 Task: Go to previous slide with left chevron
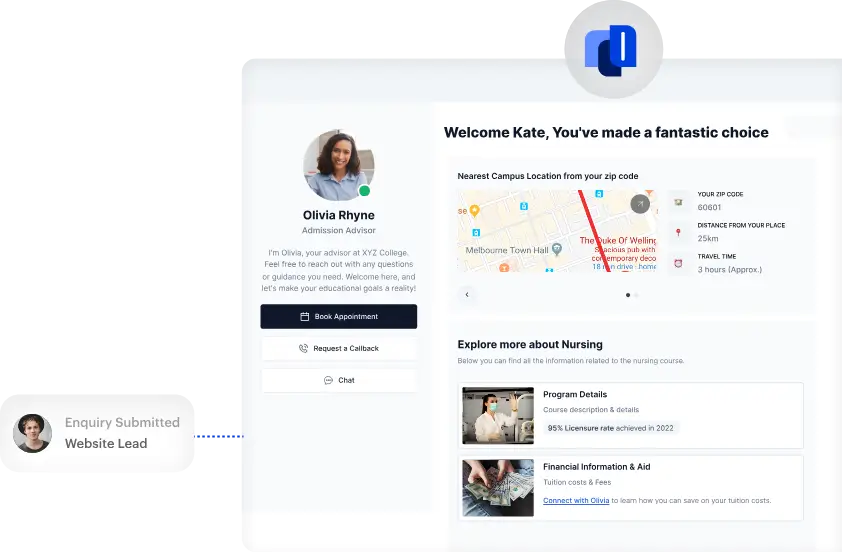pyautogui.click(x=467, y=295)
